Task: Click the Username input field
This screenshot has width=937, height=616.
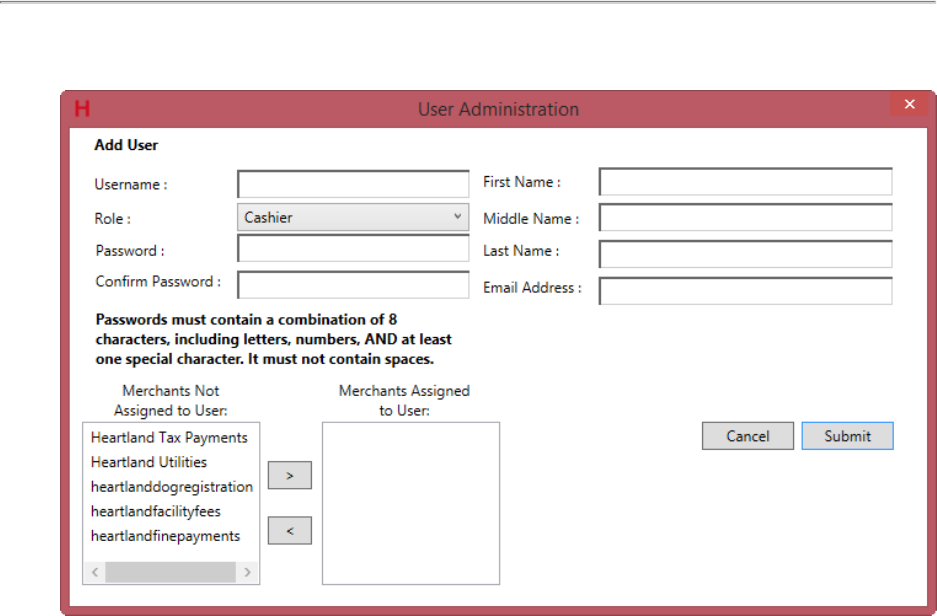Action: (x=353, y=184)
